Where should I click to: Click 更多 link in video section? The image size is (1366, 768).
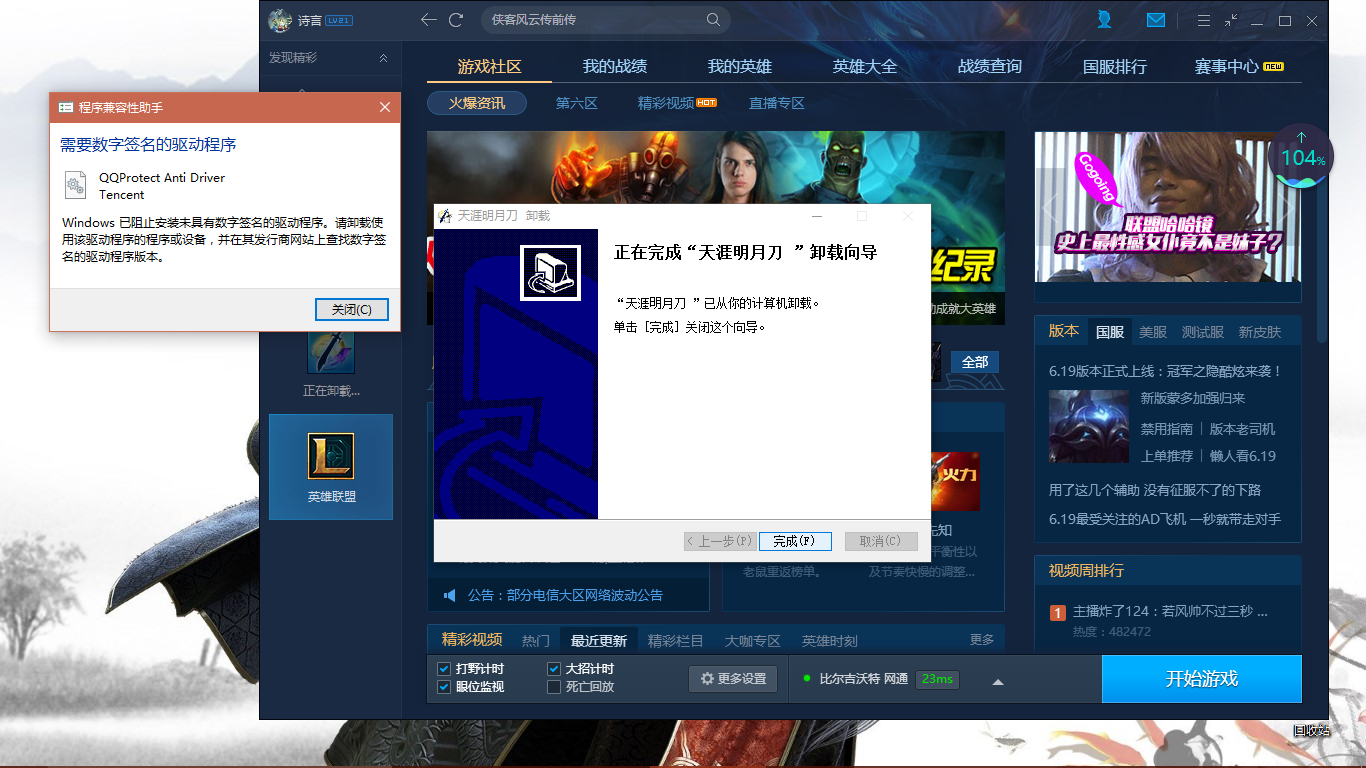pyautogui.click(x=982, y=640)
